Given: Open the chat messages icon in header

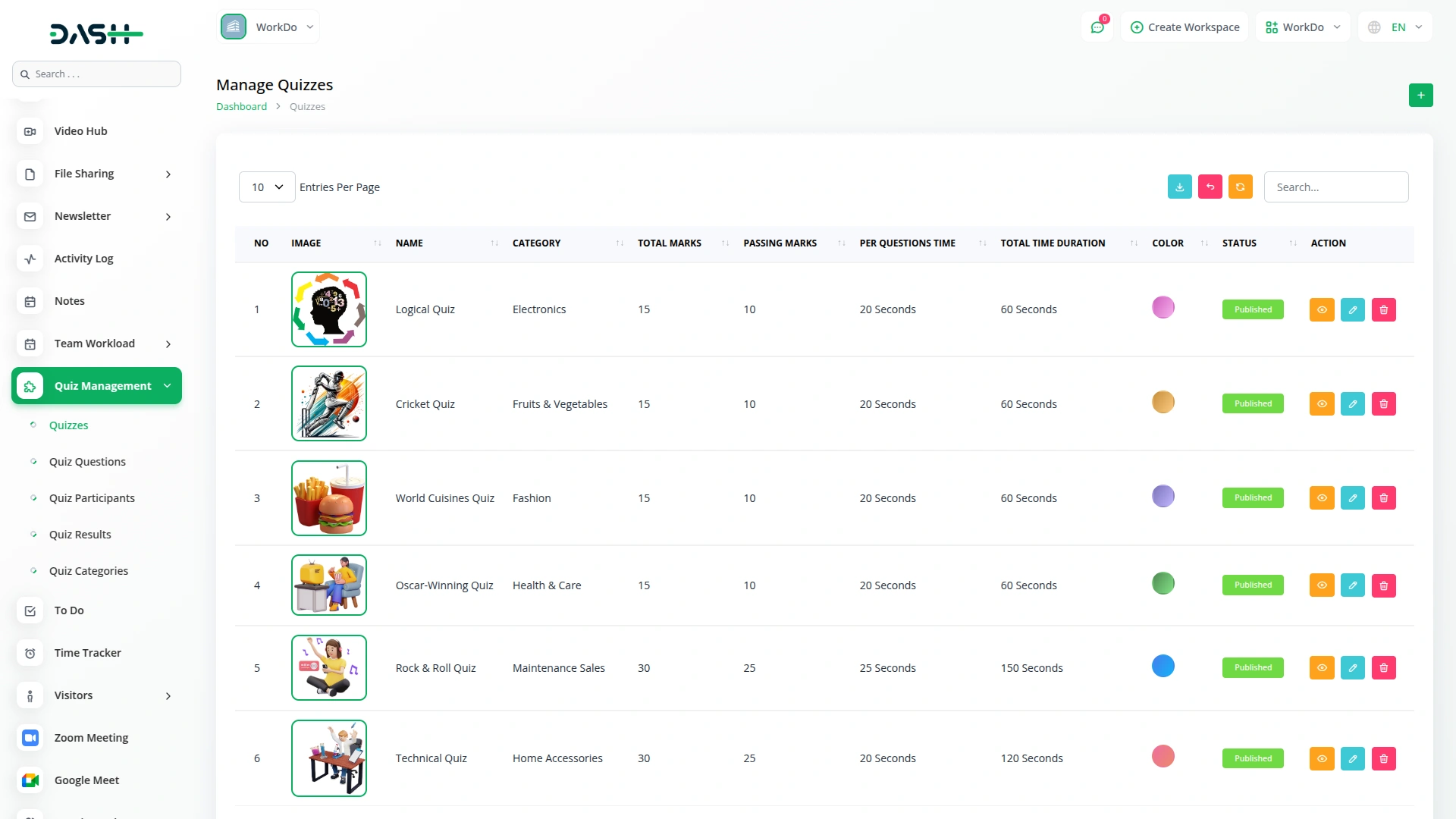Looking at the screenshot, I should pyautogui.click(x=1097, y=27).
